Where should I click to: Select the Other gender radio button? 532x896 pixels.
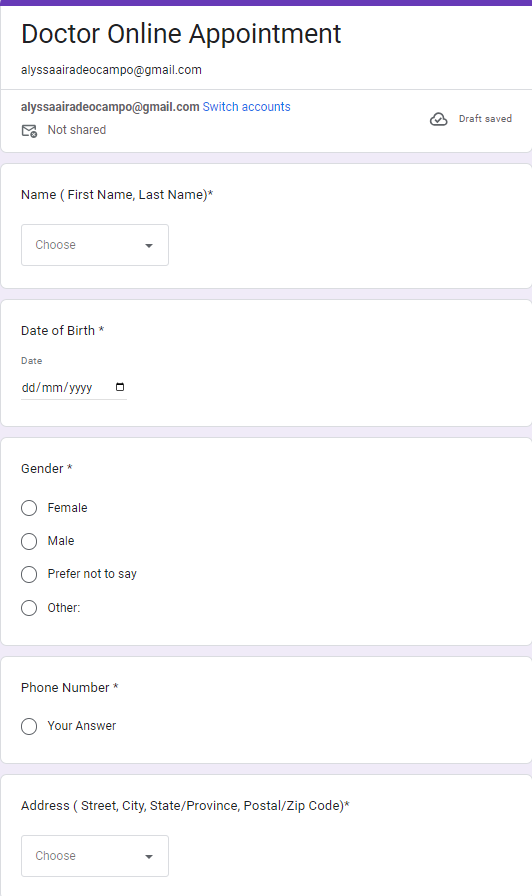(29, 608)
